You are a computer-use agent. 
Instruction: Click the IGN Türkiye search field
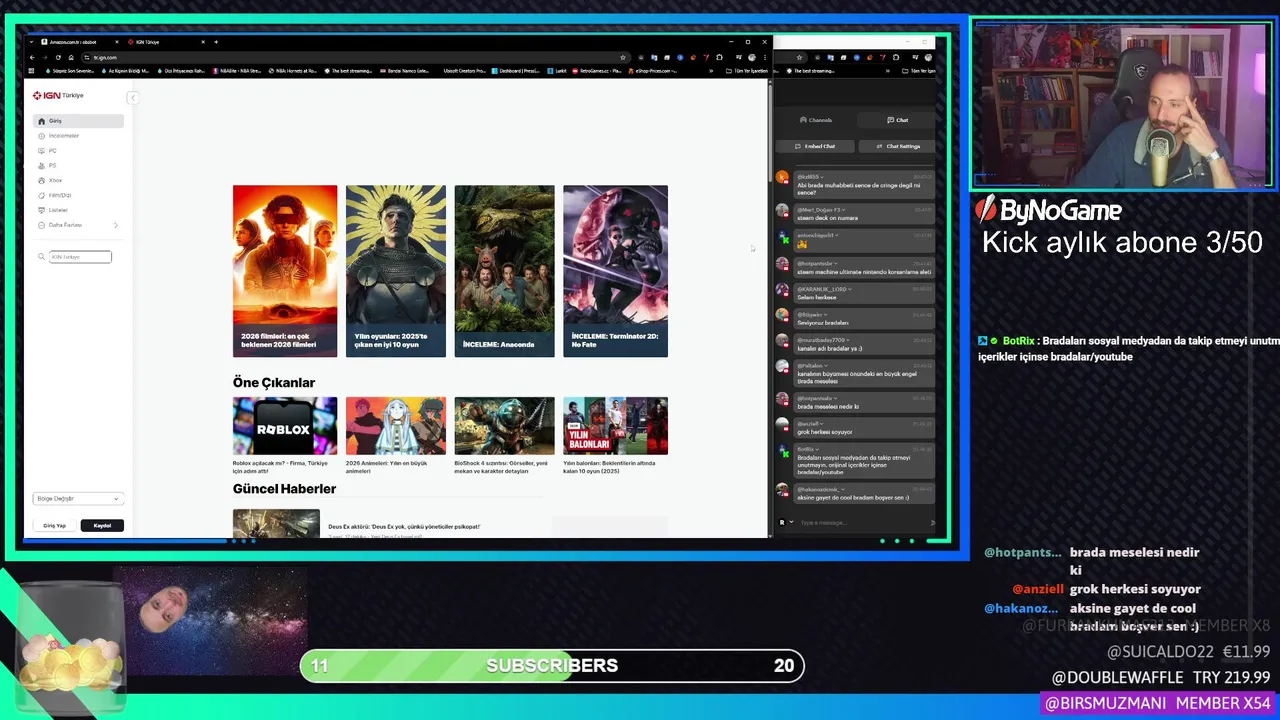tap(81, 257)
